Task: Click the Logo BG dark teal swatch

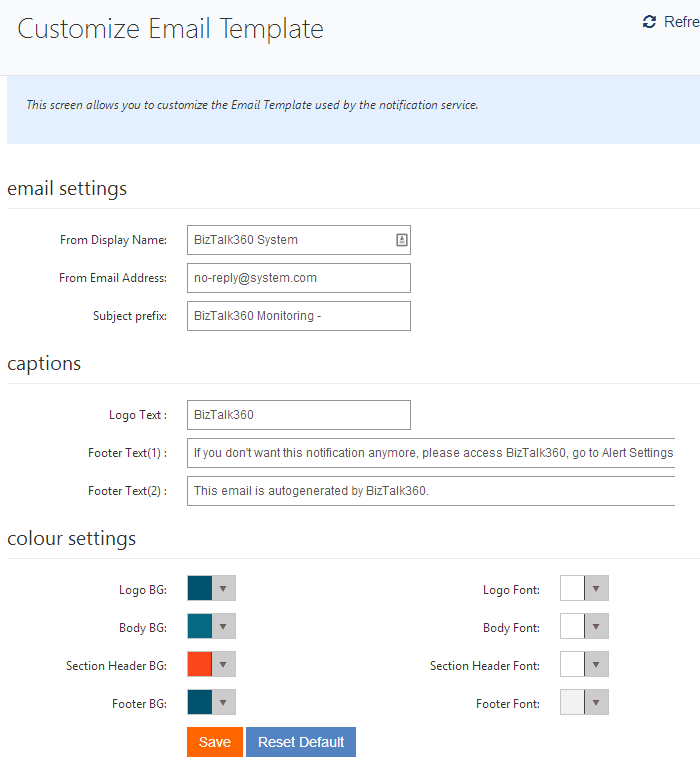Action: (x=200, y=589)
